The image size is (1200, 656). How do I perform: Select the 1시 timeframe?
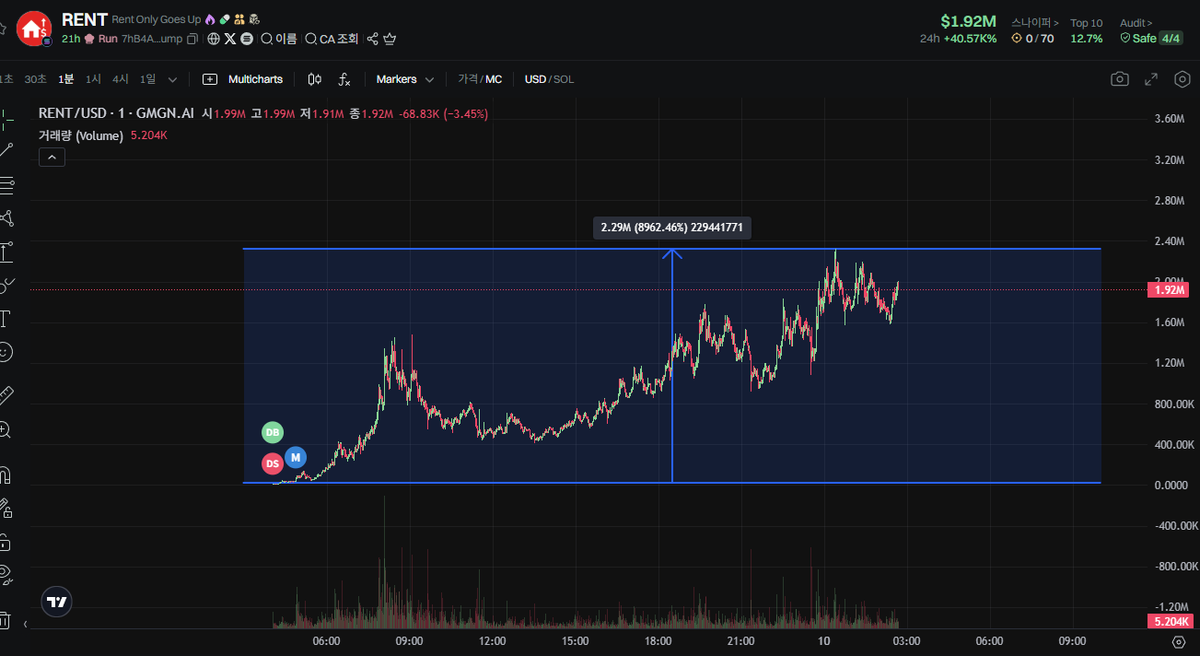click(x=93, y=79)
